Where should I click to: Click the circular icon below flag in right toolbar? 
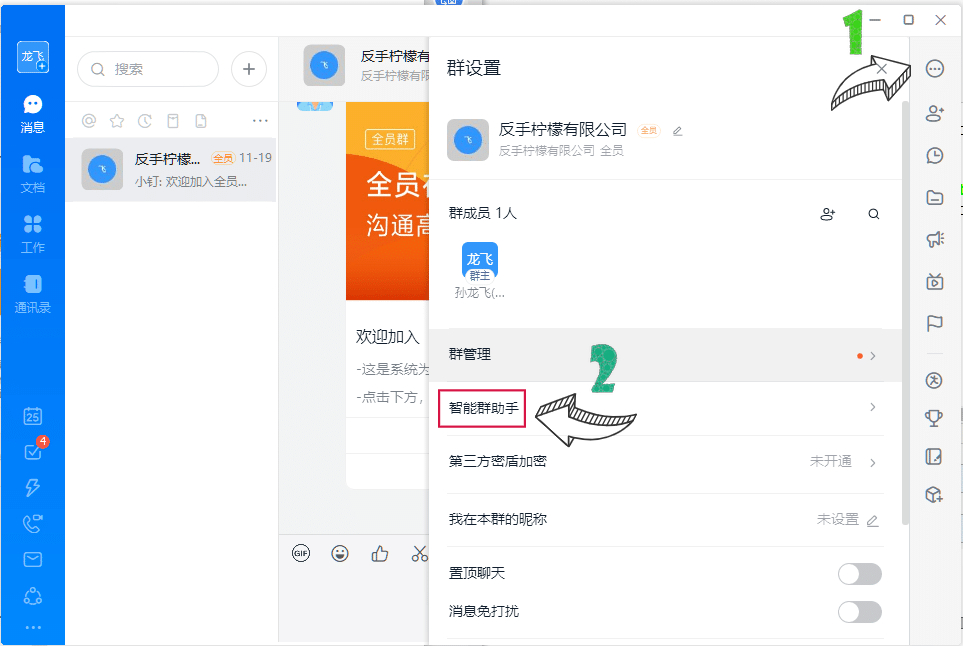(934, 381)
